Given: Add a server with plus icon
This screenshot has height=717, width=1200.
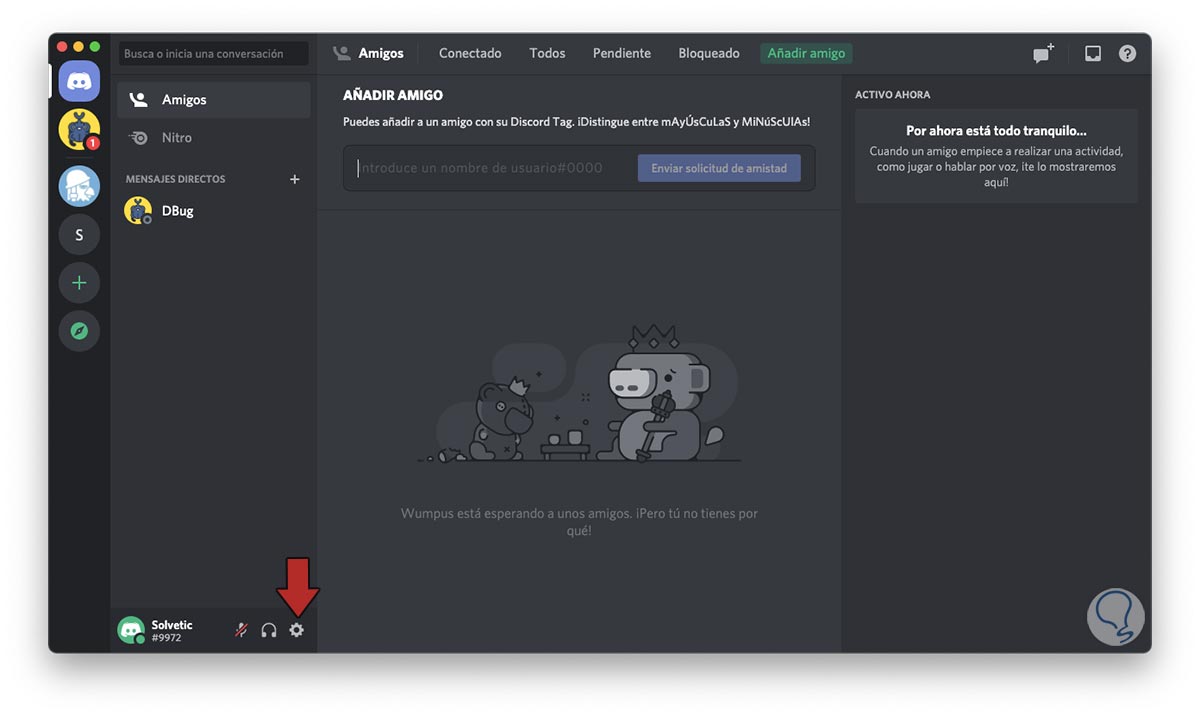Looking at the screenshot, I should click(79, 283).
